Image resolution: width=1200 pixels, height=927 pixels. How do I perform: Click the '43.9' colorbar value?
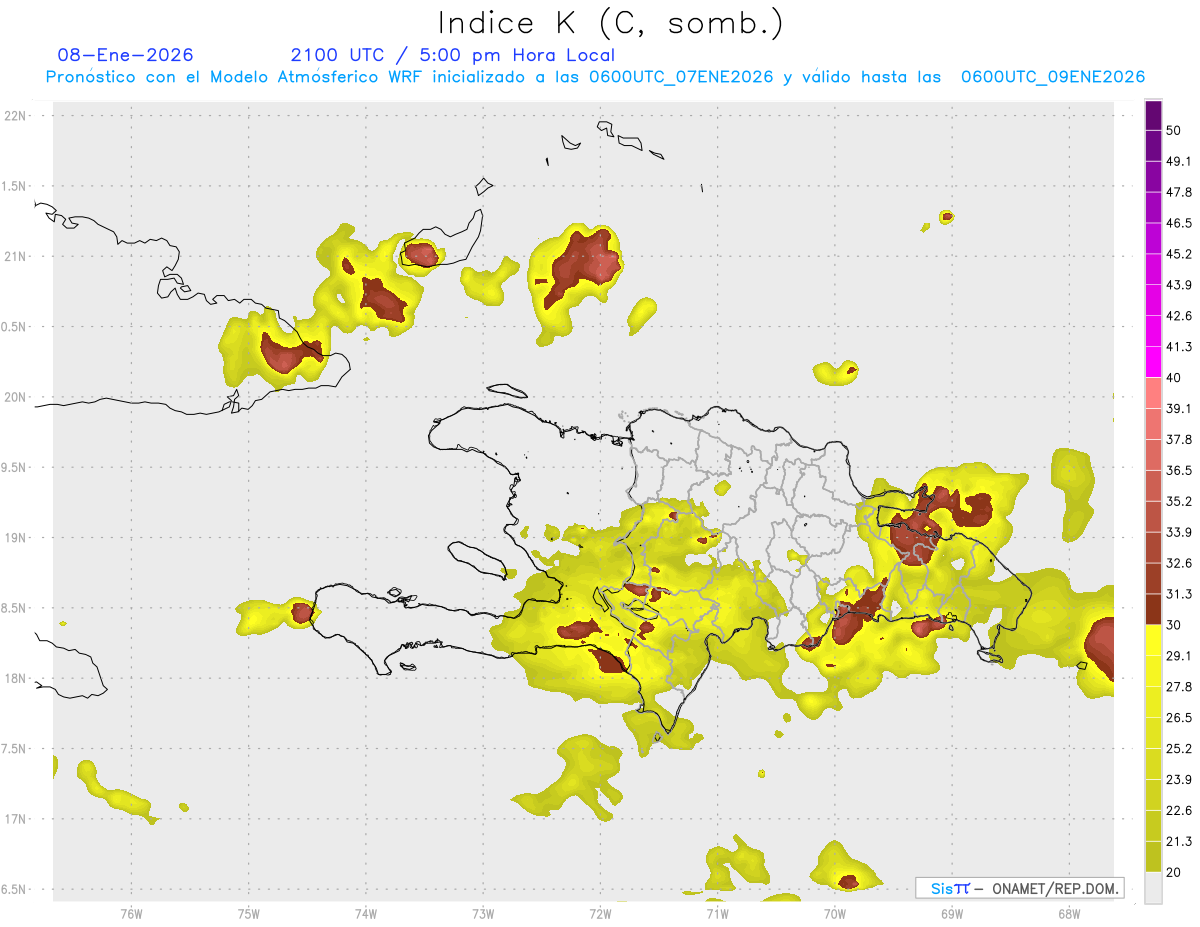pyautogui.click(x=1179, y=285)
